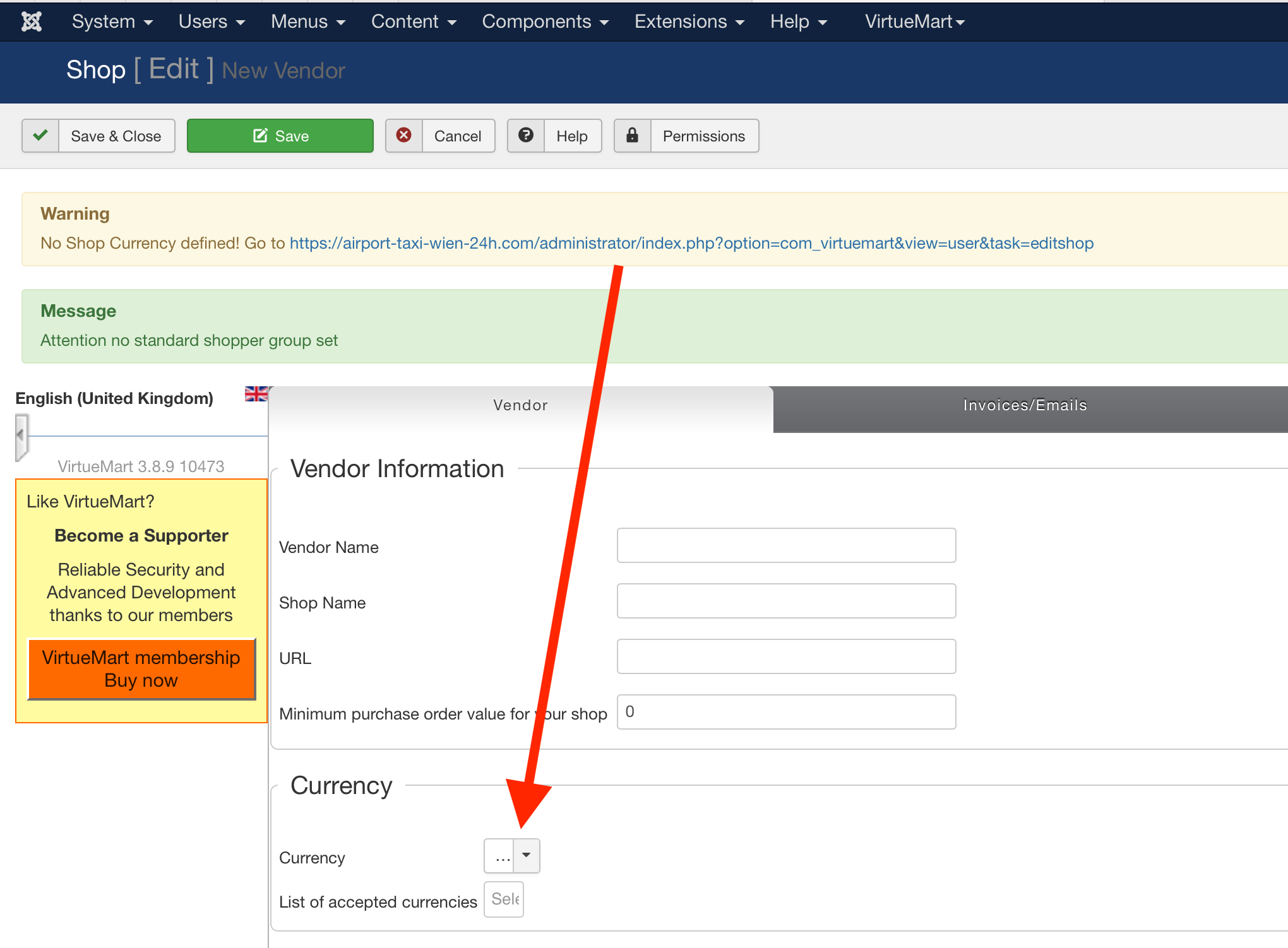Click the UK flag language icon
The width and height of the screenshot is (1288, 948).
point(256,394)
